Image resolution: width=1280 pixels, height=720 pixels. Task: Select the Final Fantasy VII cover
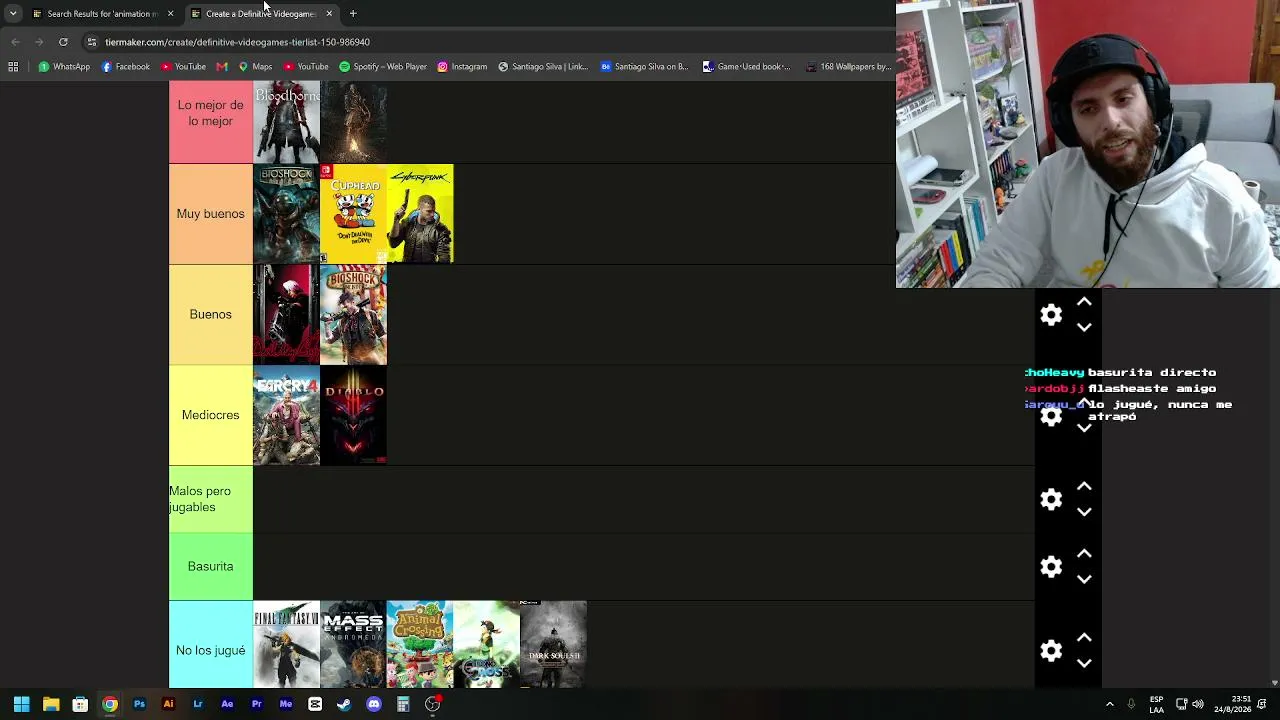pyautogui.click(x=286, y=644)
